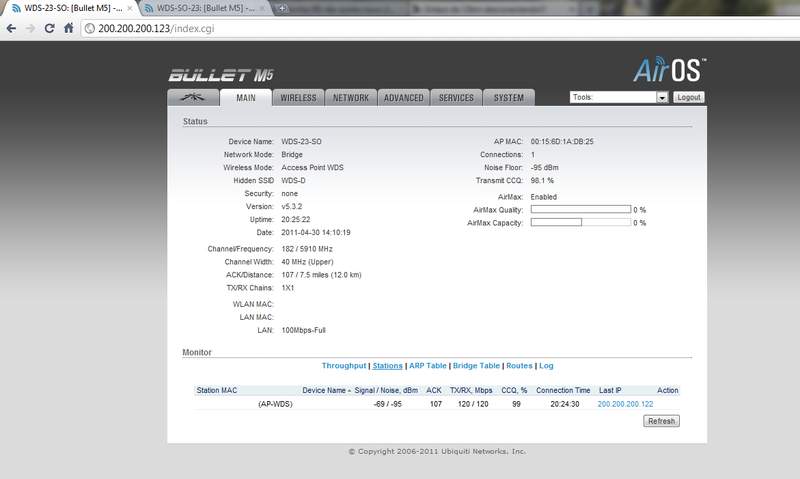Click the TX/RX, Mbps column header
The width and height of the screenshot is (800, 479).
[471, 390]
